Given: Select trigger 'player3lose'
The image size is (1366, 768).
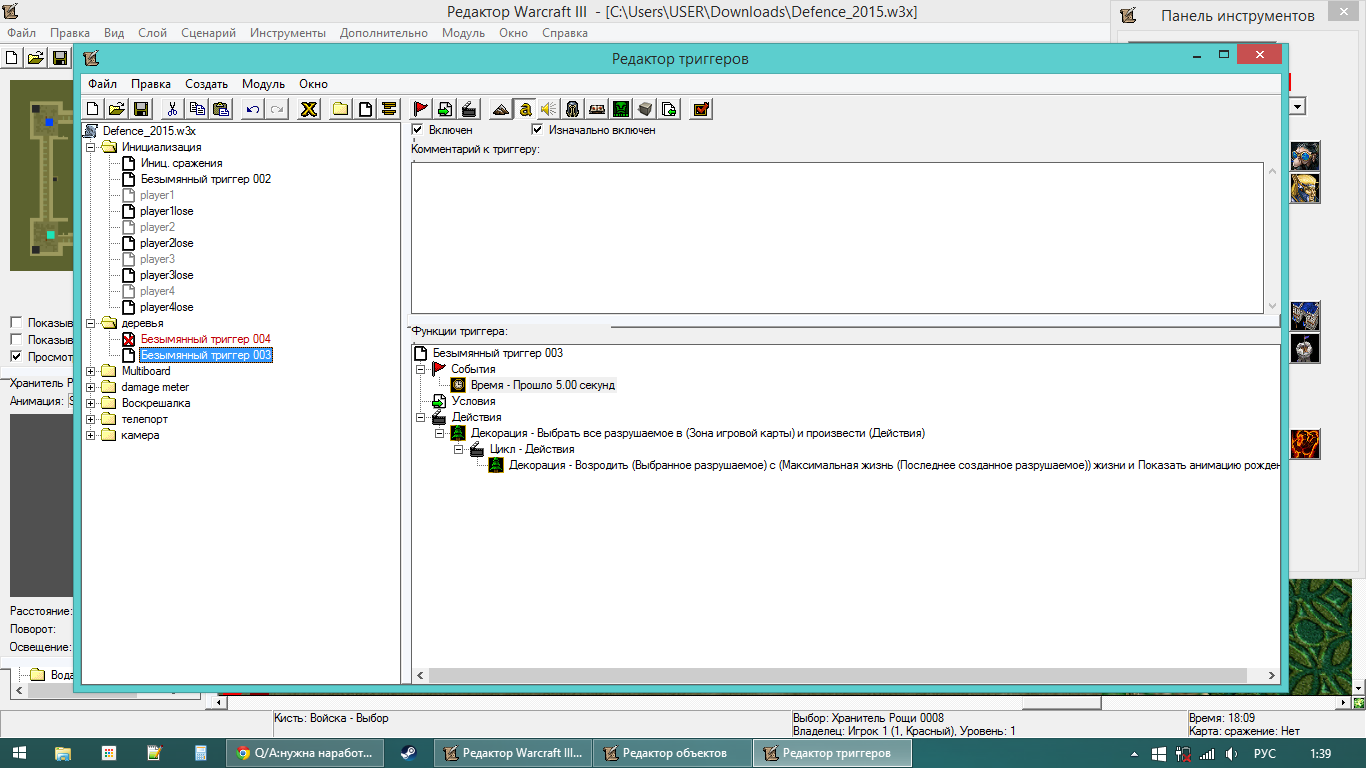Looking at the screenshot, I should 166,275.
